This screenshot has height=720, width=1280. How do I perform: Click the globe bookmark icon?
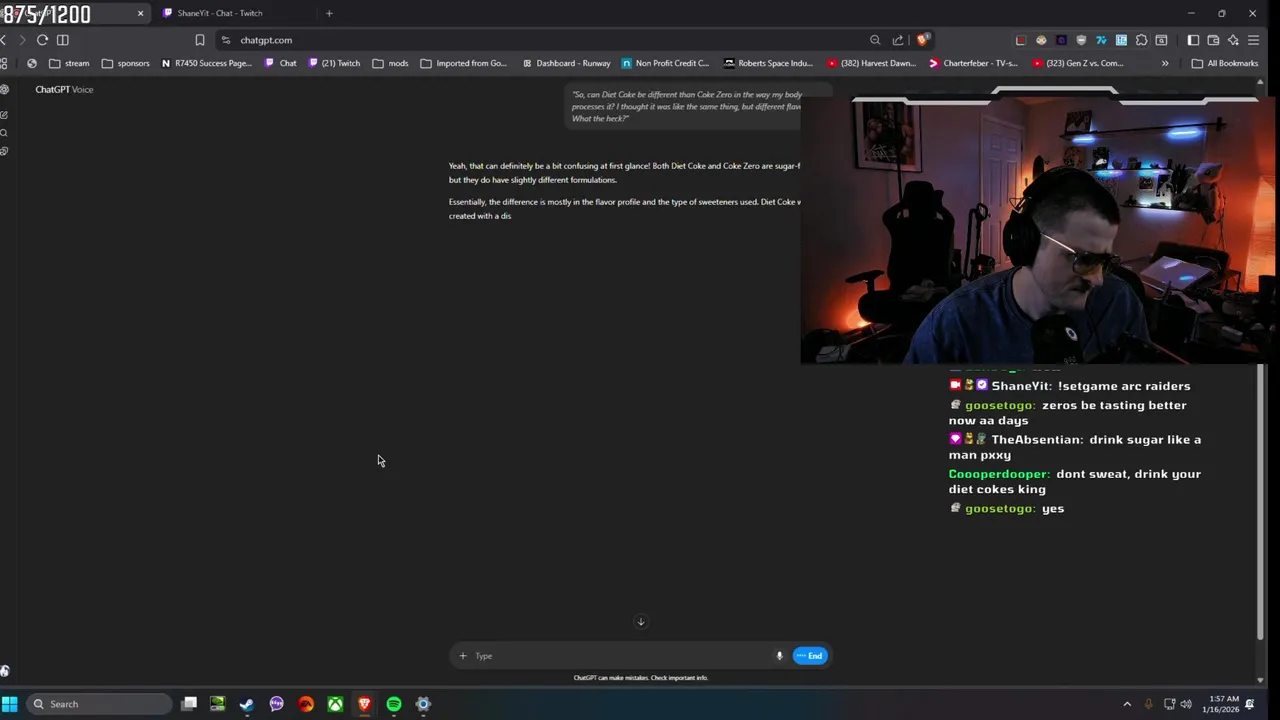[x=32, y=63]
